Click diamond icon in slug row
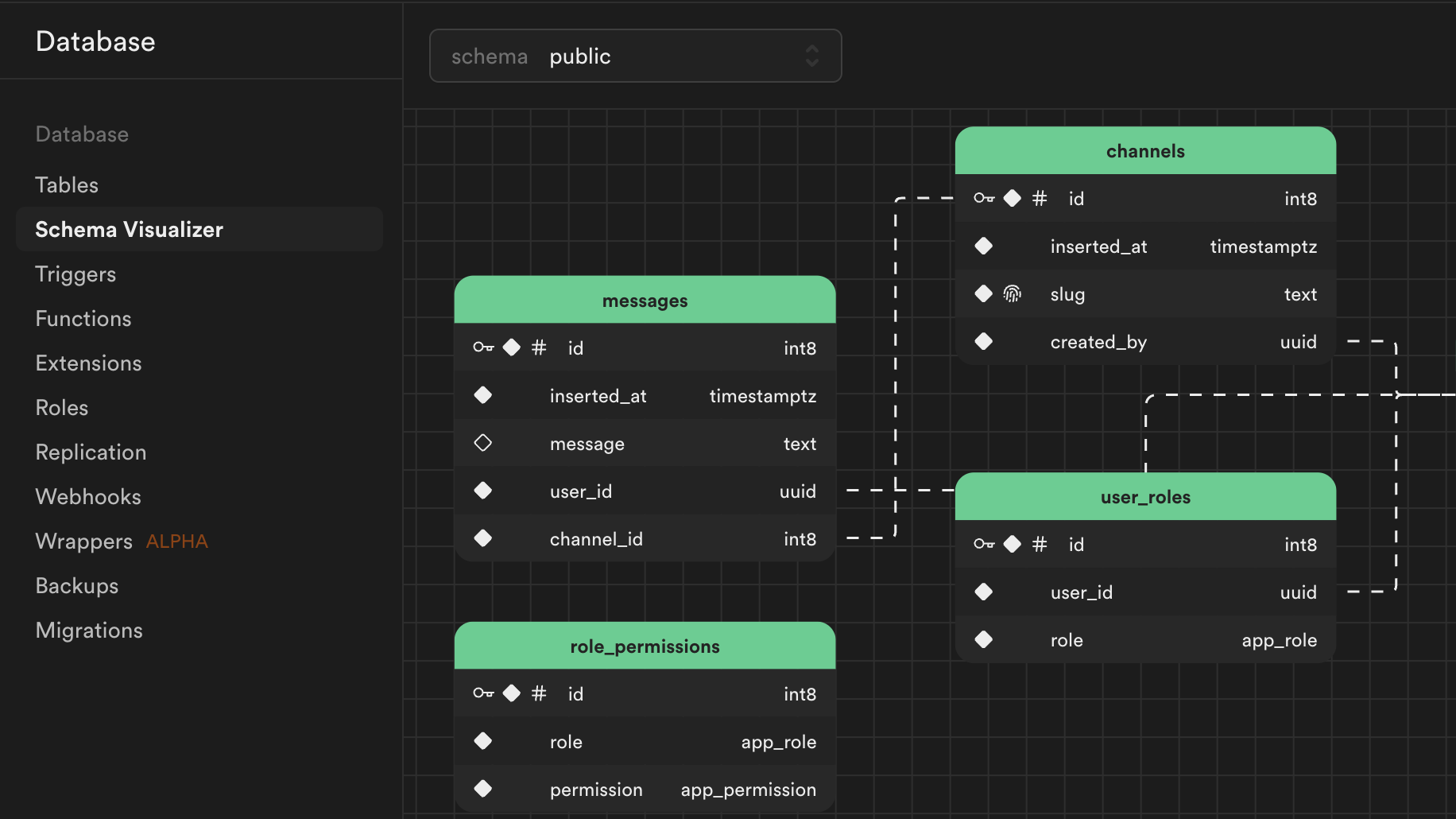This screenshot has height=819, width=1456. tap(984, 293)
